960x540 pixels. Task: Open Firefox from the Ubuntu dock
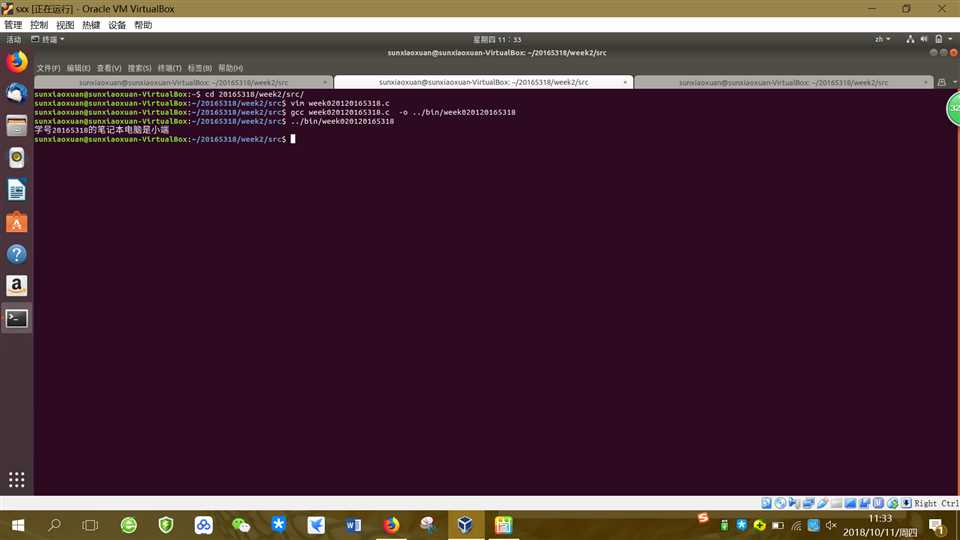tap(17, 62)
